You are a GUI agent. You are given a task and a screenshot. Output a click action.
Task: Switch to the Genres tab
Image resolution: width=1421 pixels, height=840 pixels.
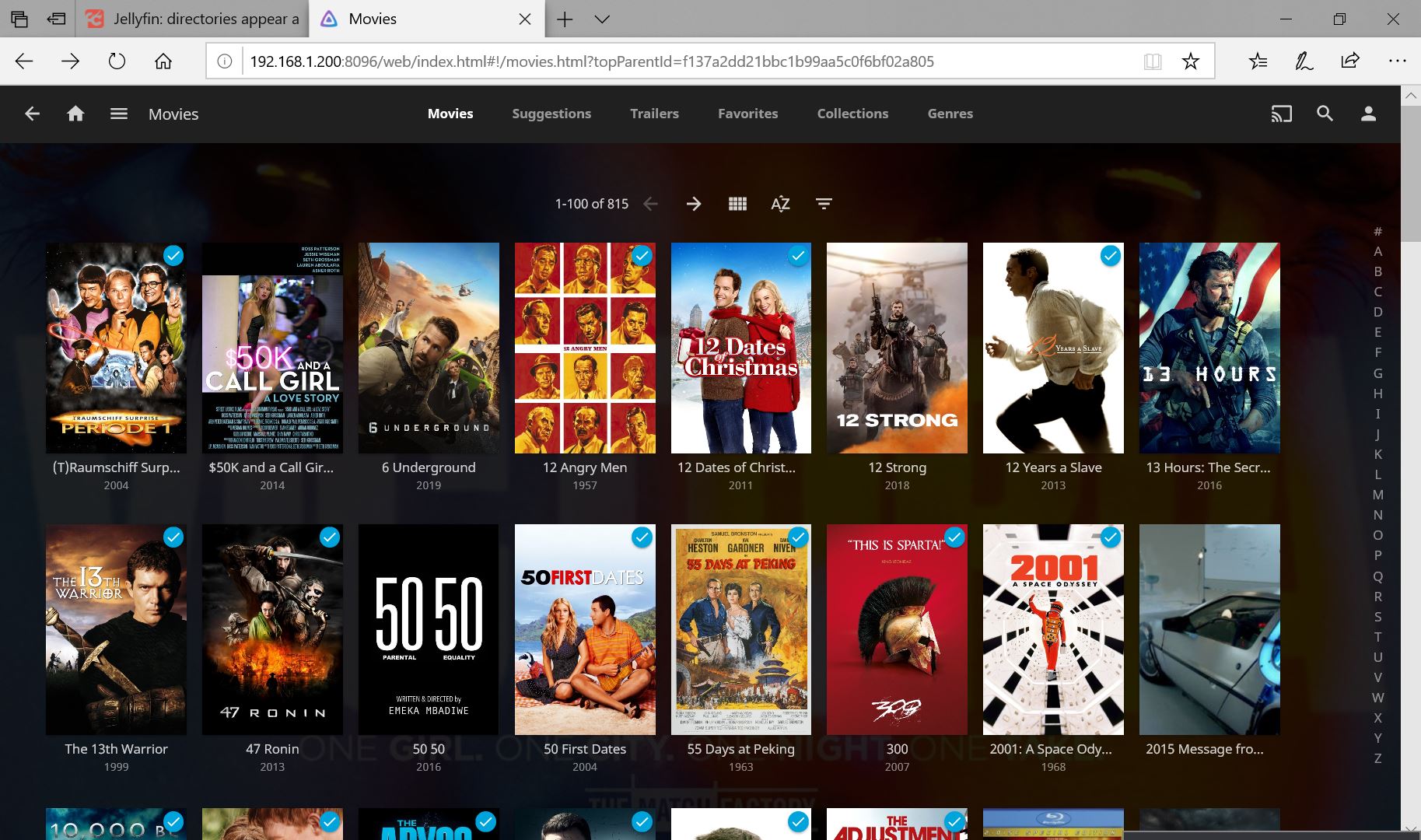click(x=950, y=114)
